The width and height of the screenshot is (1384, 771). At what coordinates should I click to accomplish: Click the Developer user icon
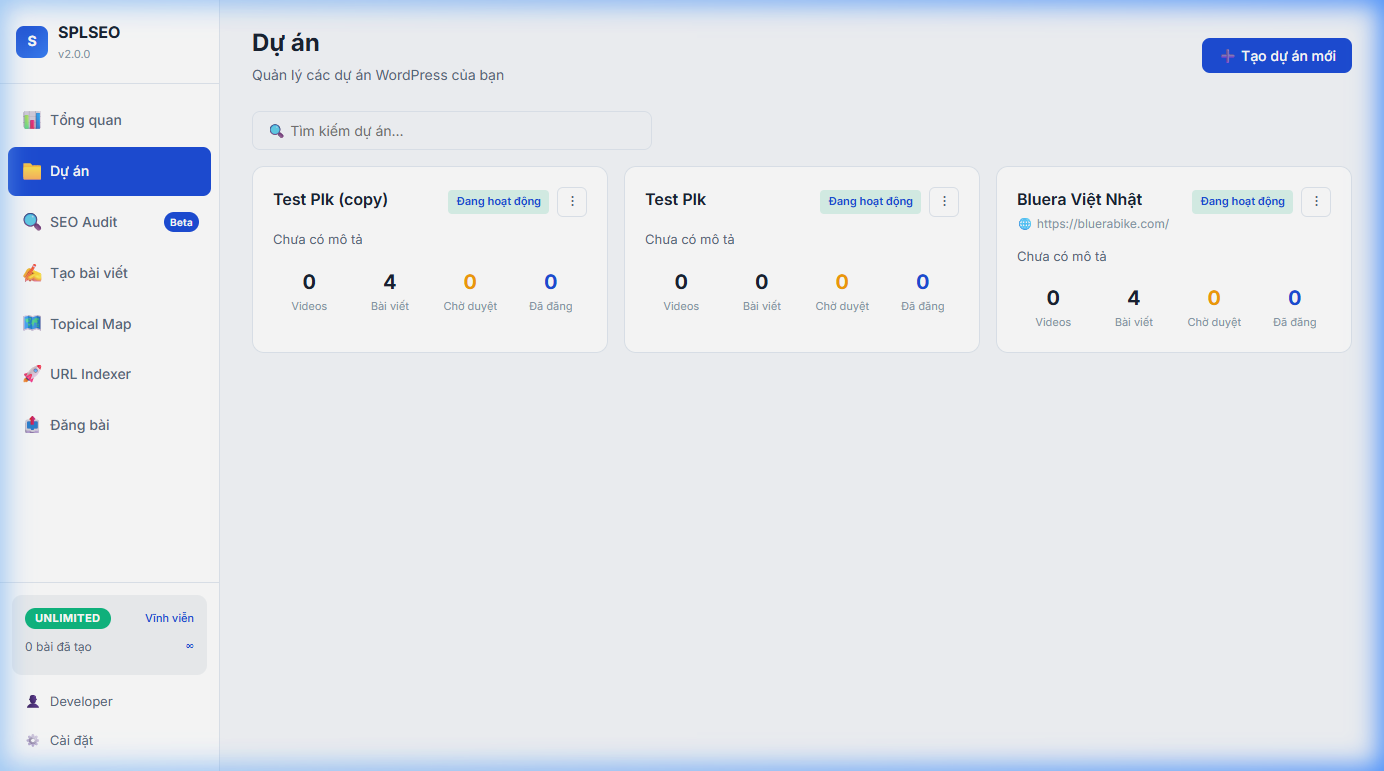[x=33, y=702]
